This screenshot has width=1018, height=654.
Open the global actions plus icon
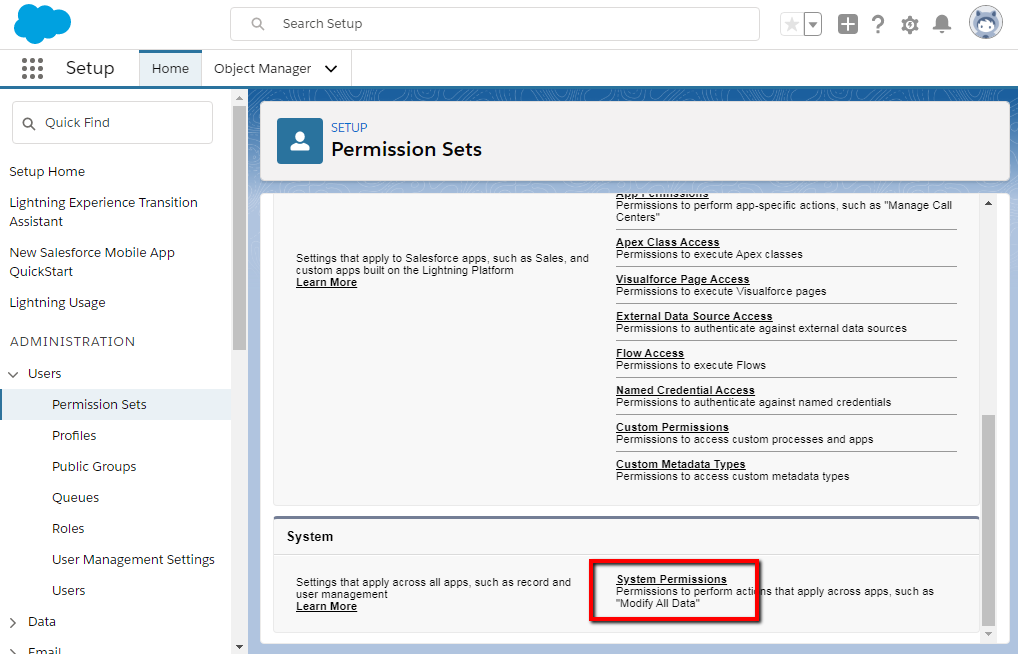tap(847, 25)
